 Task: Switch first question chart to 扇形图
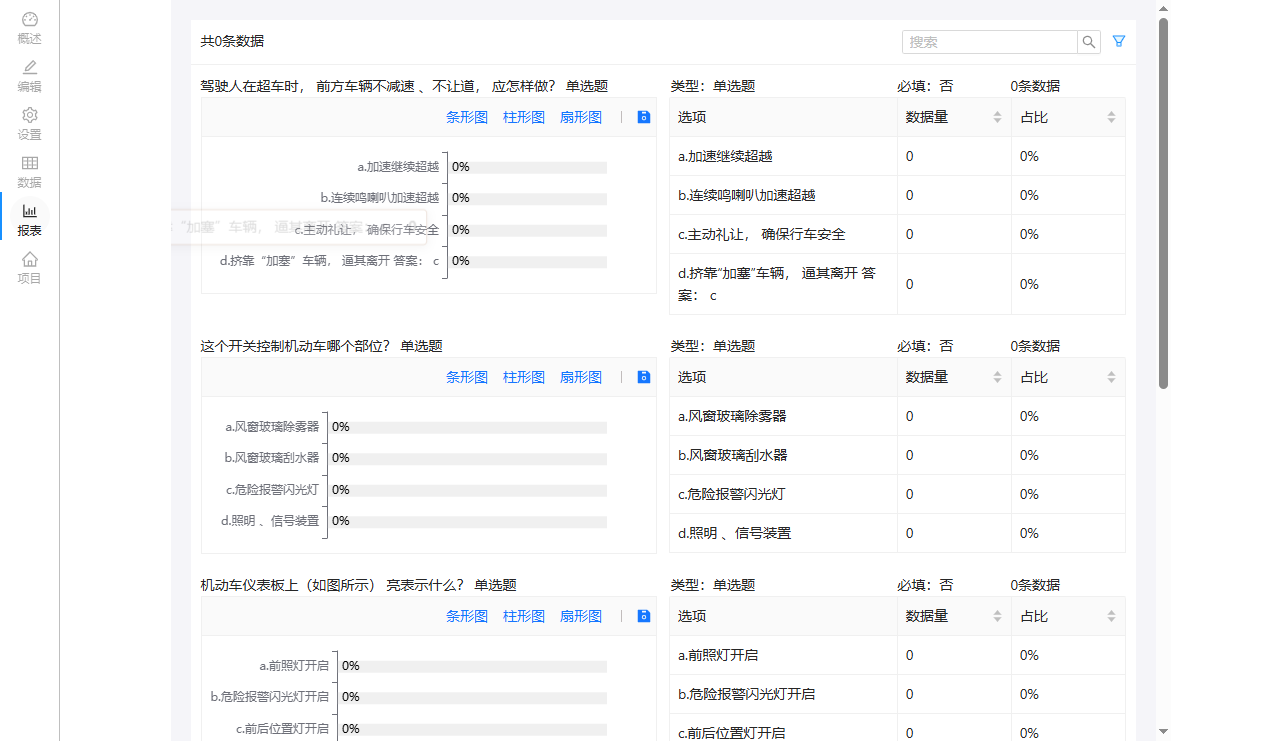(581, 117)
